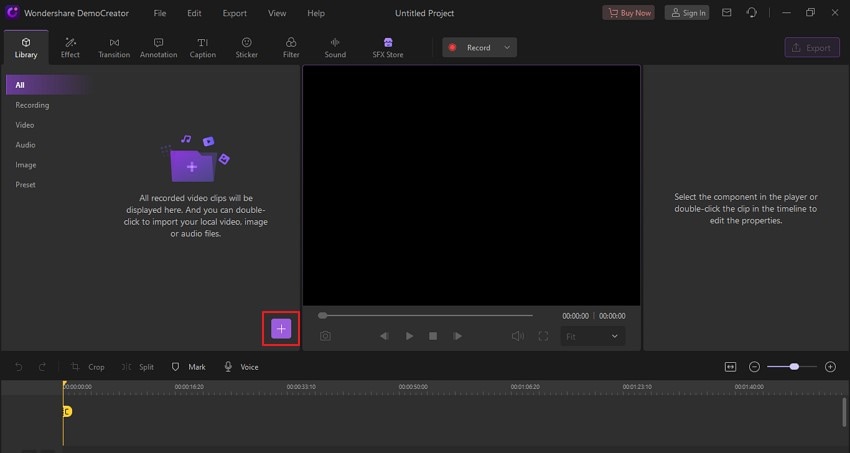Open the Export menu in the menu bar
850x453 pixels.
(x=234, y=13)
